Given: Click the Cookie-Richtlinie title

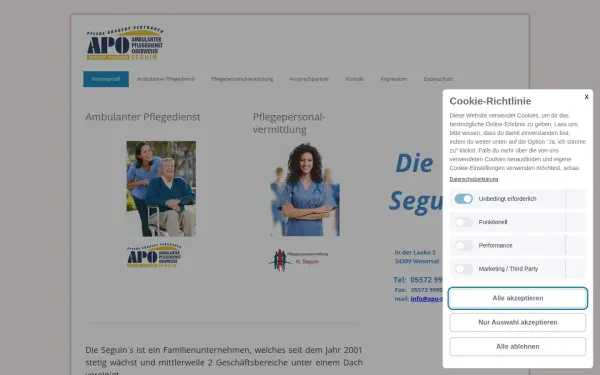Looking at the screenshot, I should [x=490, y=101].
